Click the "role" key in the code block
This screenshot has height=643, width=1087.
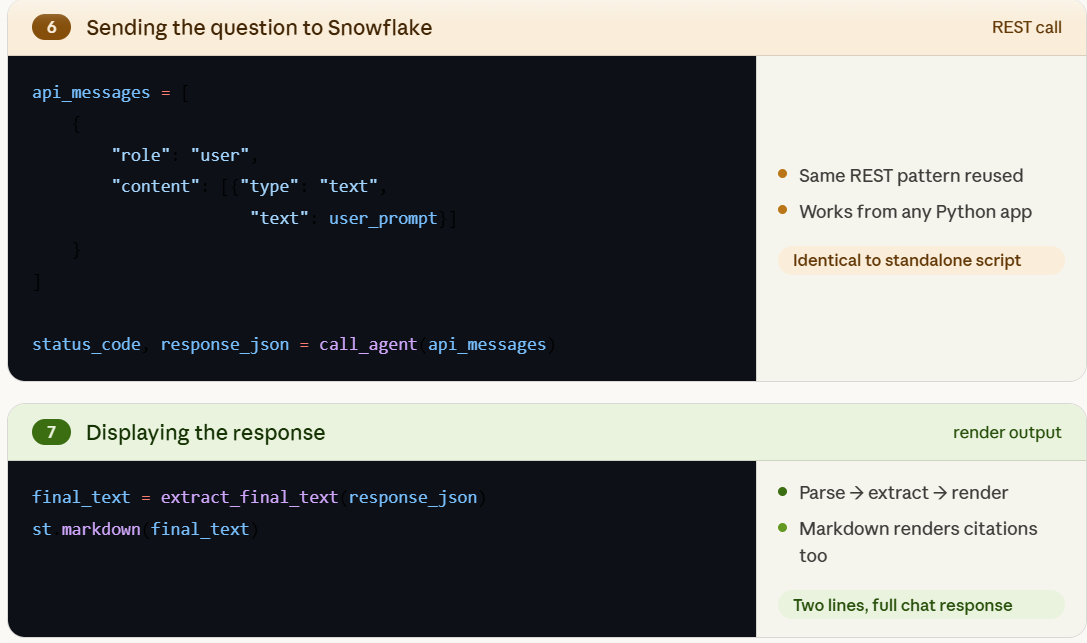(x=140, y=155)
